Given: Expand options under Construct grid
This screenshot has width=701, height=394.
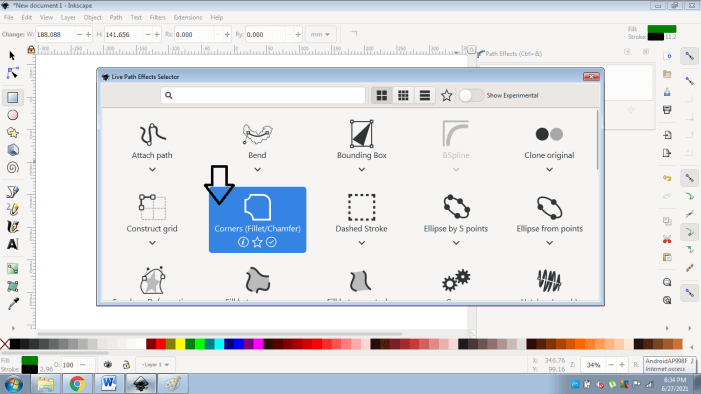Looking at the screenshot, I should tap(152, 243).
